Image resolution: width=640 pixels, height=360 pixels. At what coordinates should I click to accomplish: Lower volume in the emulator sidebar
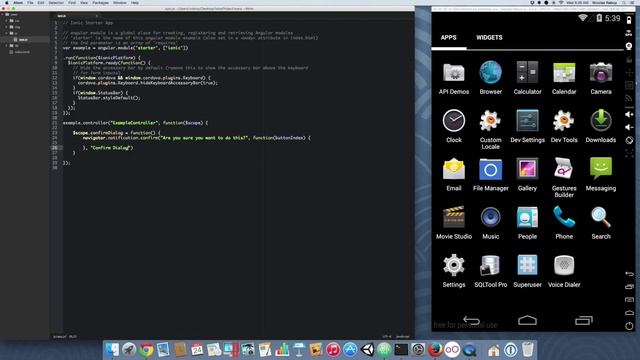click(x=629, y=127)
